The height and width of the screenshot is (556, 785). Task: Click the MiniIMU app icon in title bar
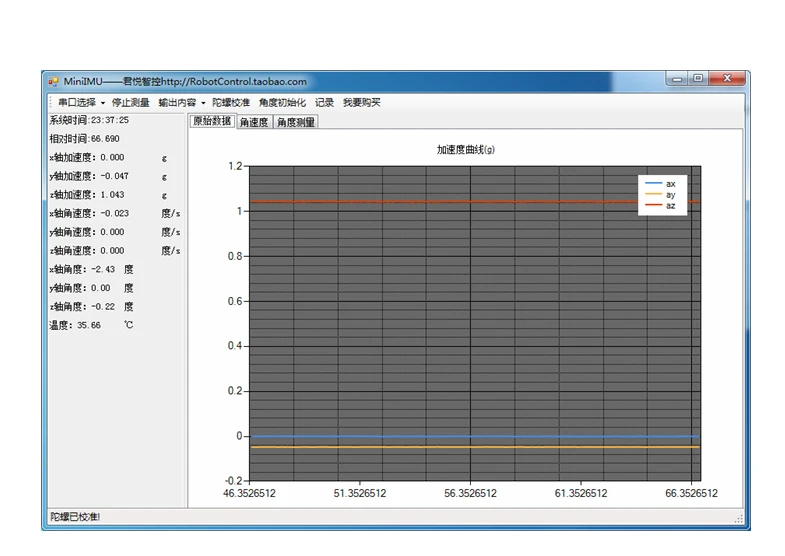53,81
